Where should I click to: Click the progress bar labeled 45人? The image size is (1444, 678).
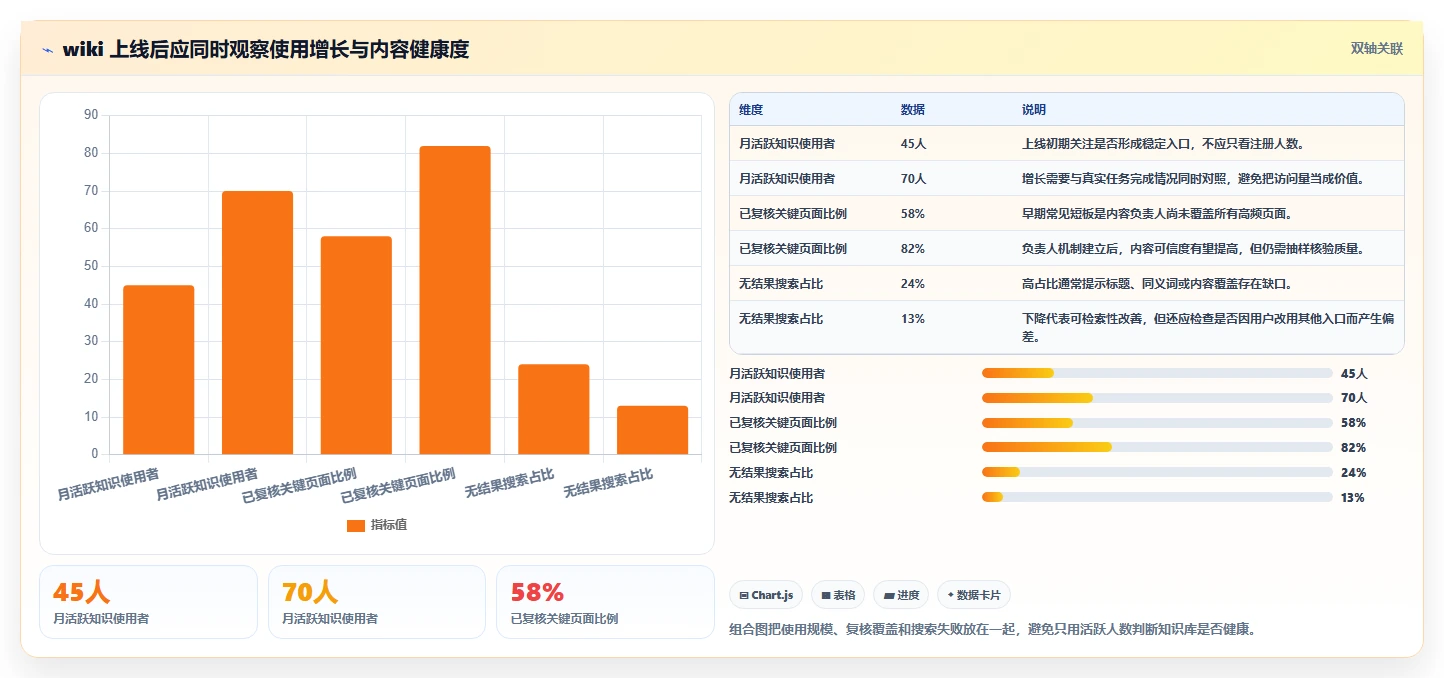click(x=1157, y=373)
